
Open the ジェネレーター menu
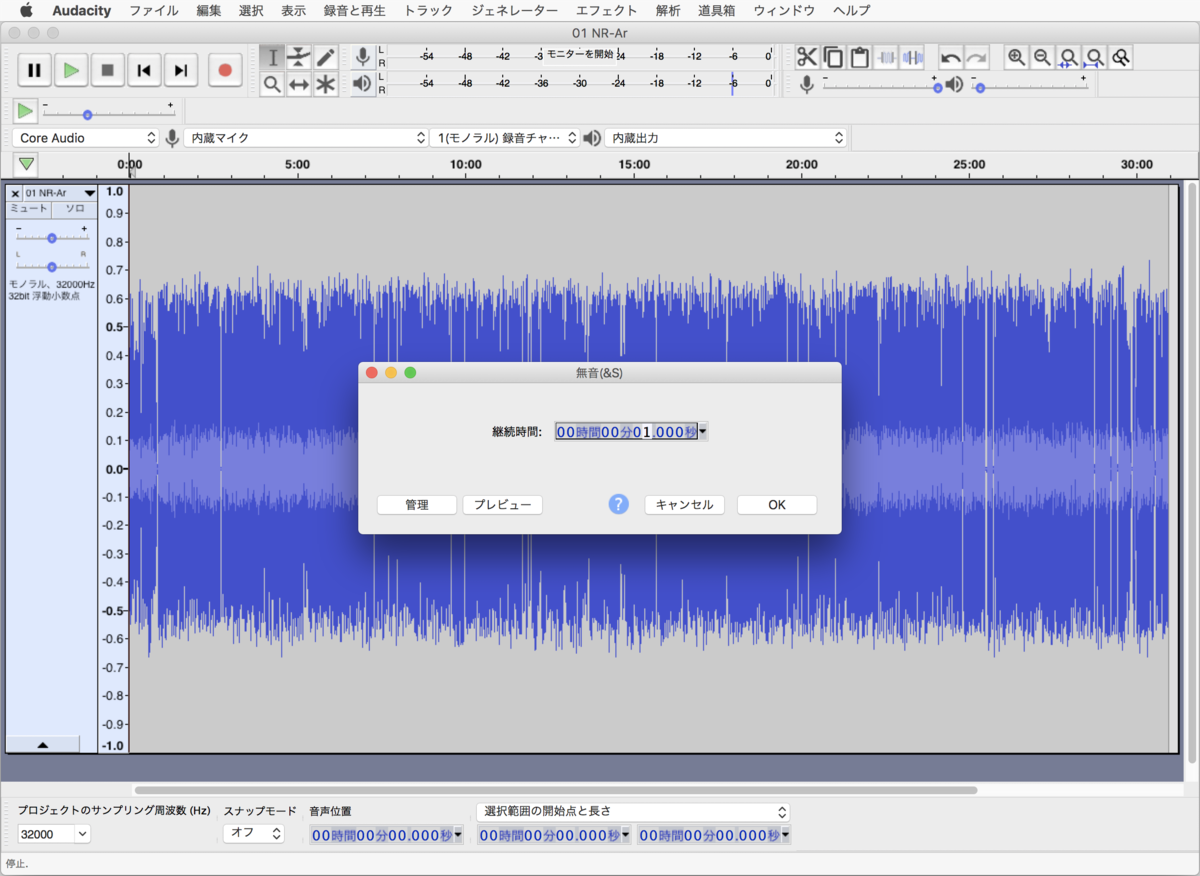coord(515,11)
